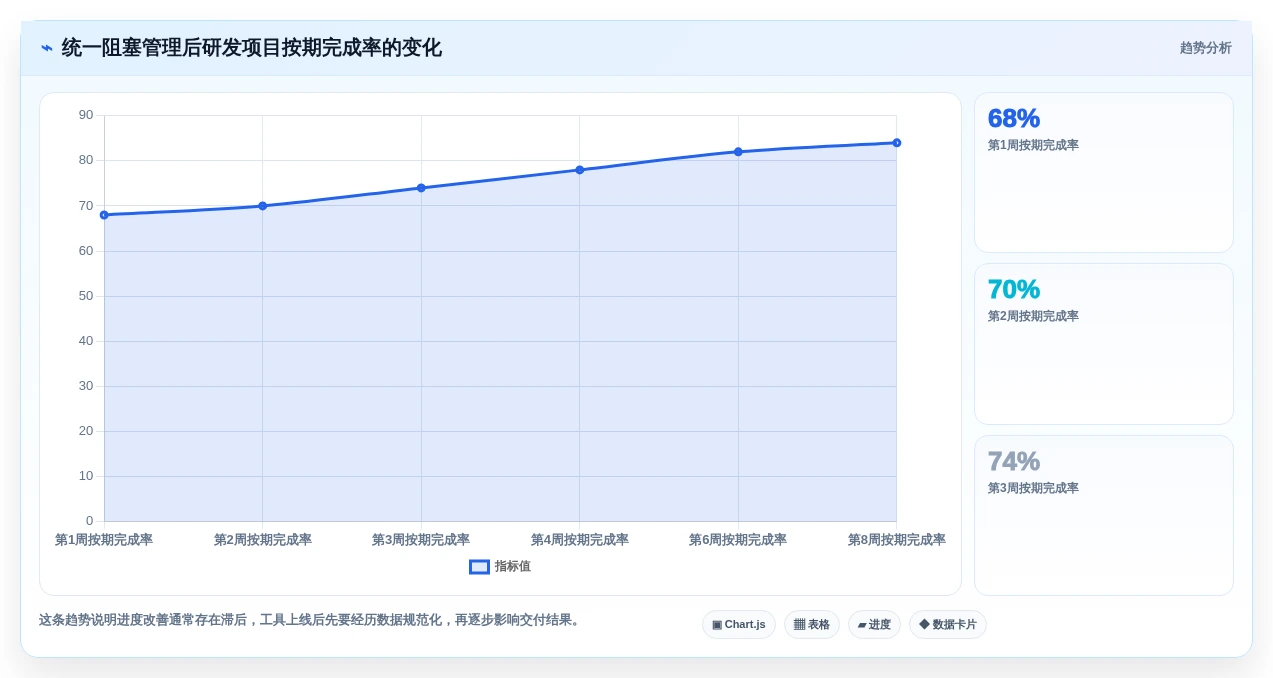The image size is (1273, 678).
Task: Select the 第1周按期完成率 data point
Action: 104,215
